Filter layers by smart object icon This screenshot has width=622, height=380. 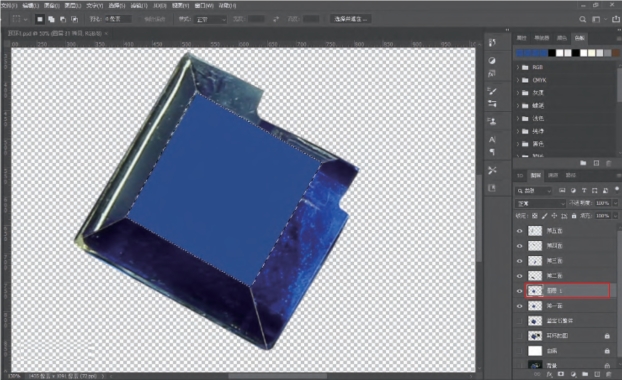tap(605, 190)
